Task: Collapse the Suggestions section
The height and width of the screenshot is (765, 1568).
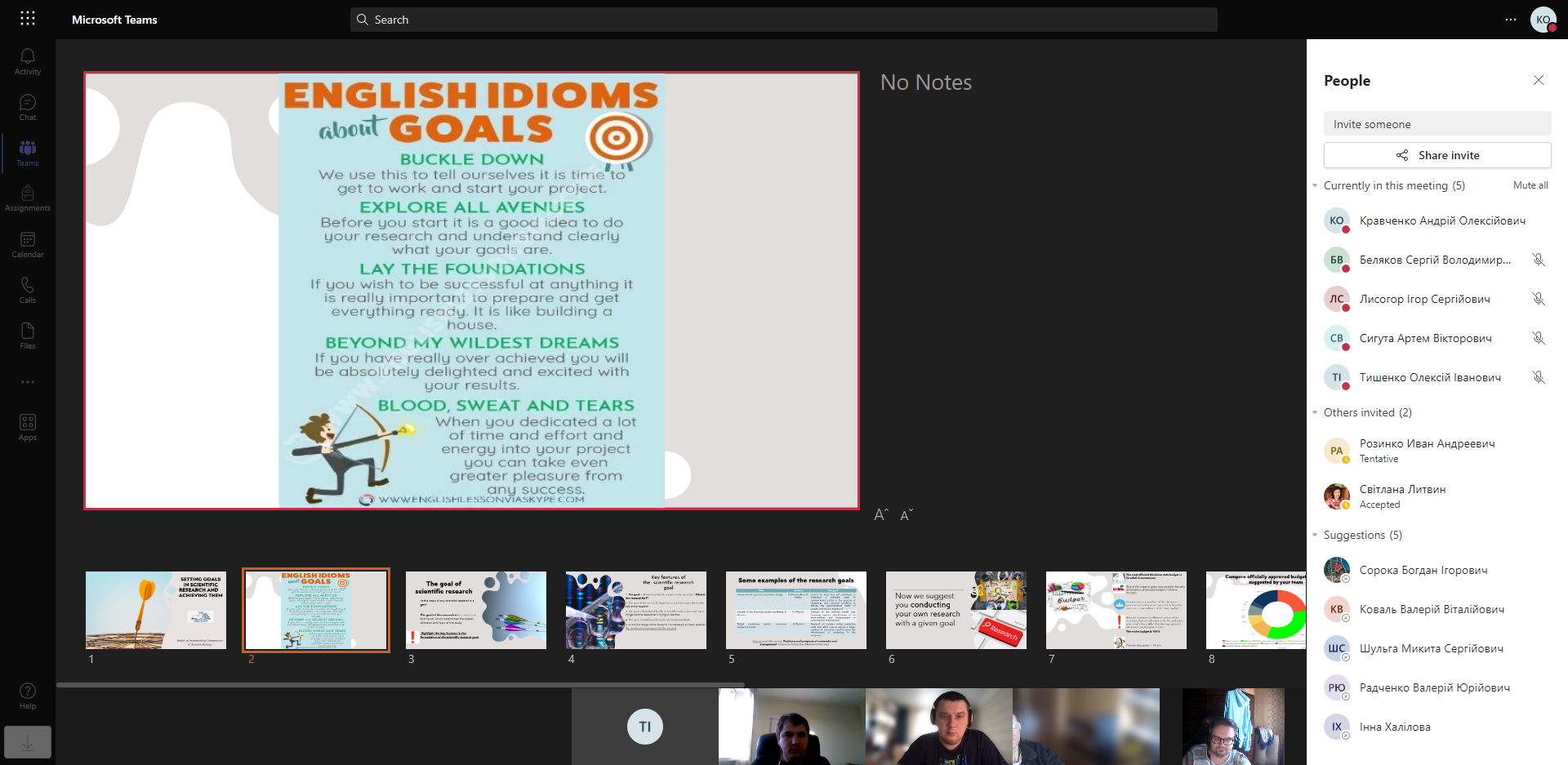Action: click(1315, 536)
